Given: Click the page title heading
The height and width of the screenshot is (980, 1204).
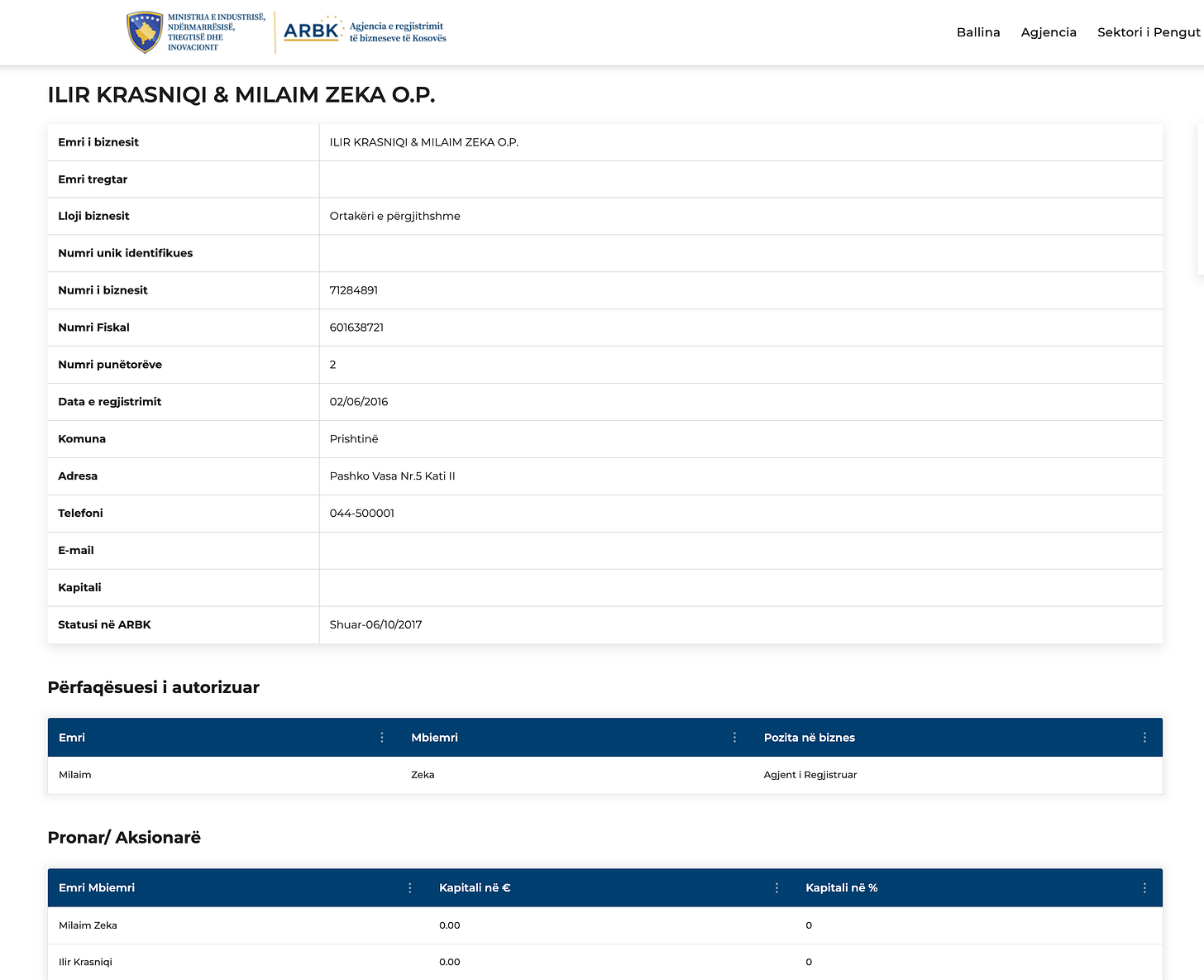Looking at the screenshot, I should [x=241, y=95].
